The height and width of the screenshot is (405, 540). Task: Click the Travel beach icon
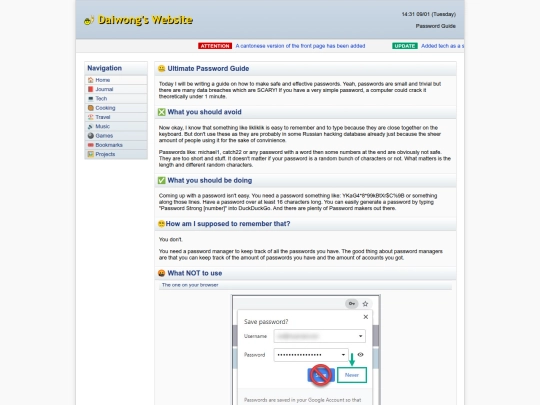(91, 117)
